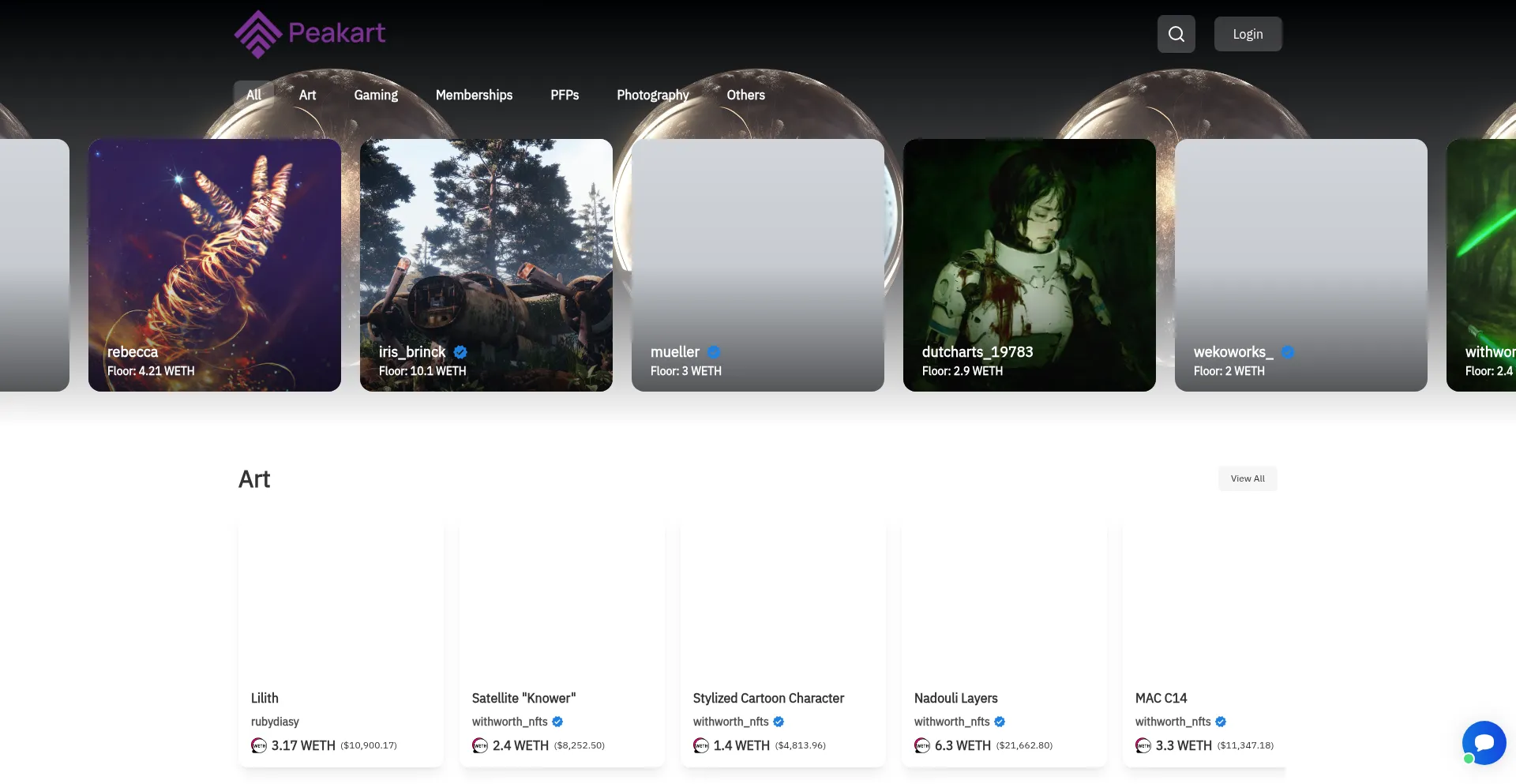Open the dutcharts_19783 collection card
The height and width of the screenshot is (784, 1516).
(1029, 265)
